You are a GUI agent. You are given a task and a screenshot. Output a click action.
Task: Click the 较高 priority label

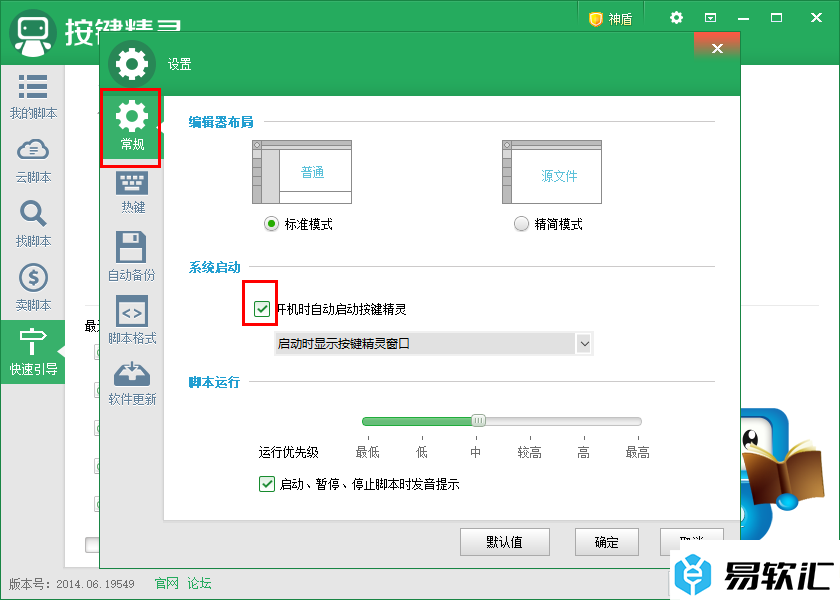(x=529, y=453)
